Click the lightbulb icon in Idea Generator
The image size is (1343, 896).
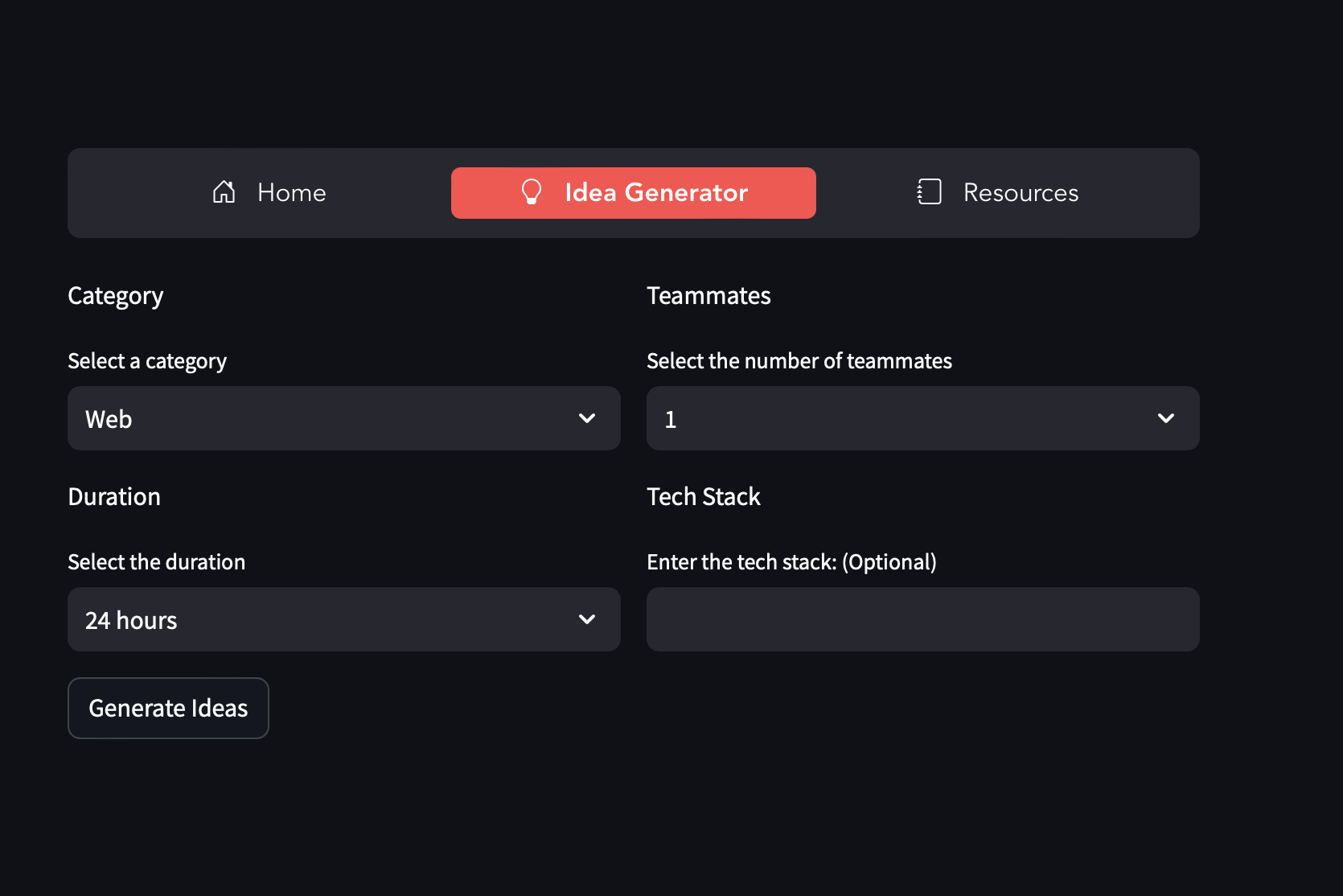(x=532, y=192)
